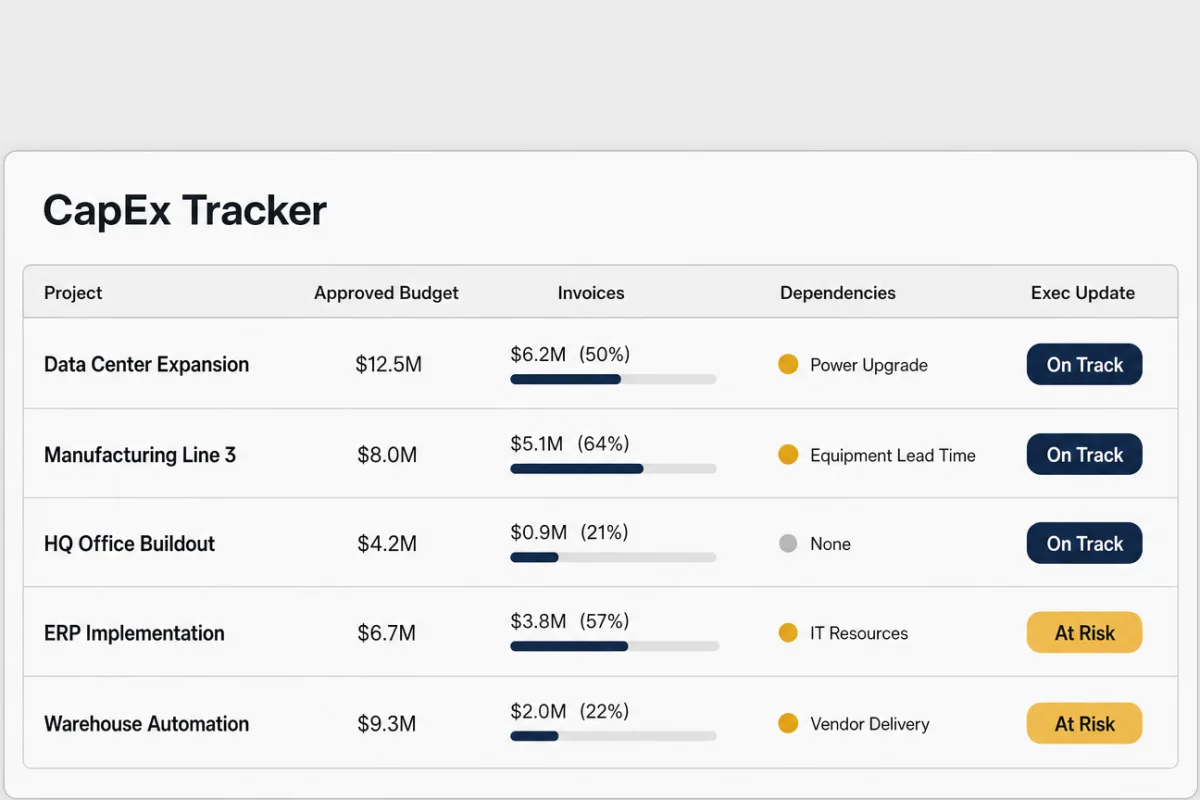Sort by Approved Budget column header
1200x800 pixels.
pos(386,293)
